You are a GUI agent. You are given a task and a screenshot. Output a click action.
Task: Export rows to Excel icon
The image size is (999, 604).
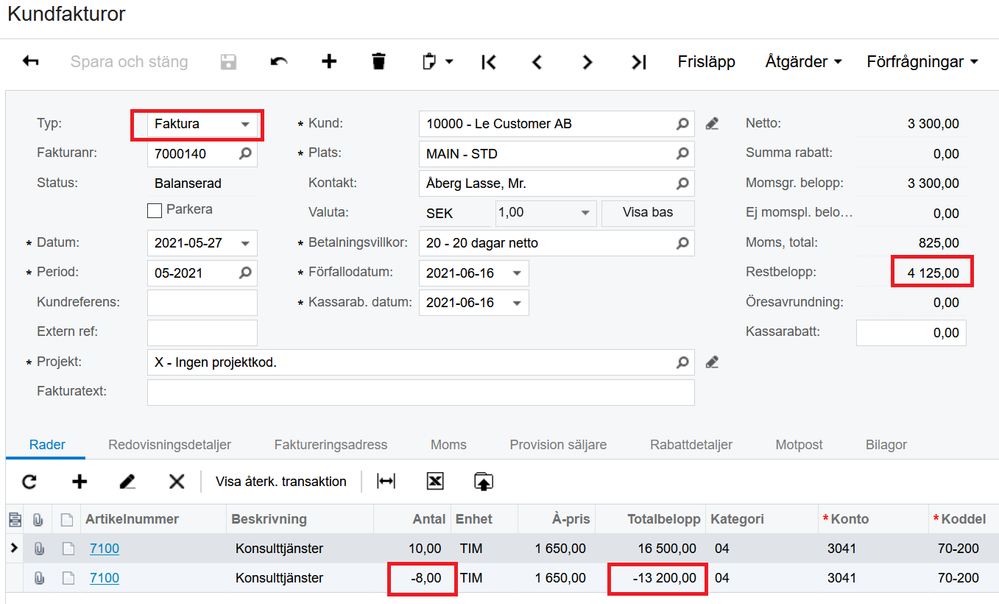pos(435,482)
